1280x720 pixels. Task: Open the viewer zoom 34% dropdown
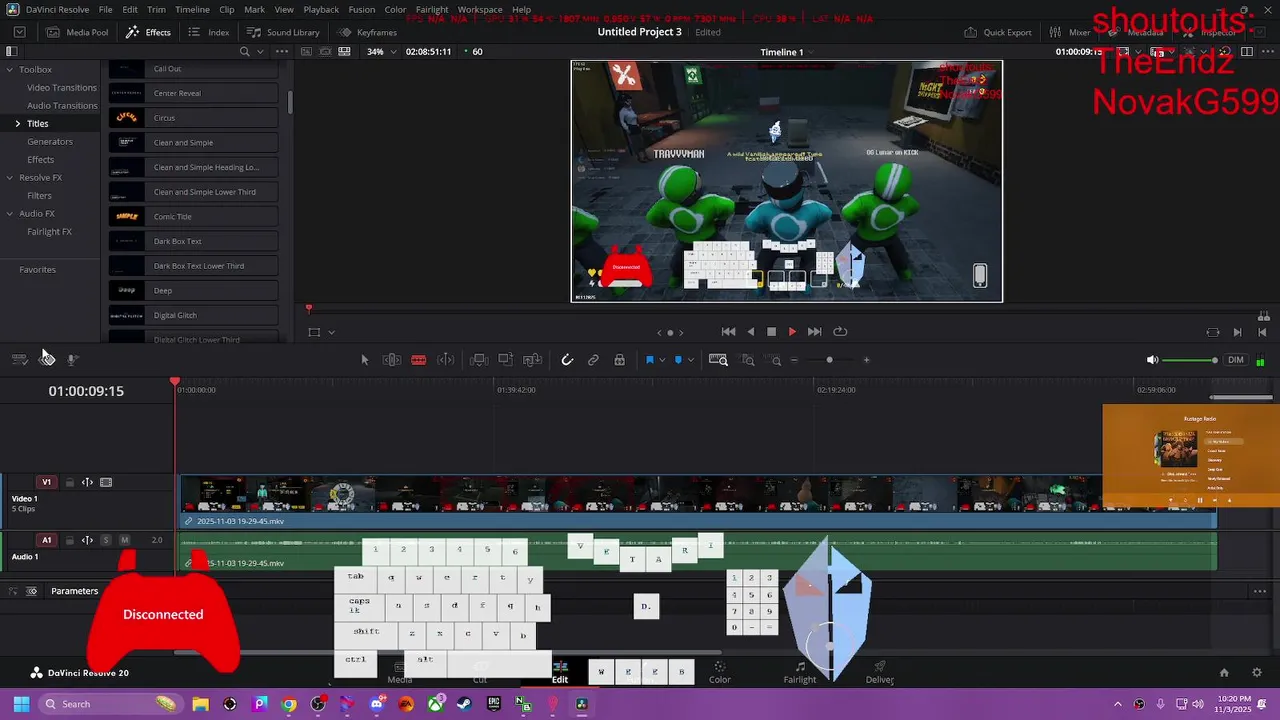[x=380, y=52]
